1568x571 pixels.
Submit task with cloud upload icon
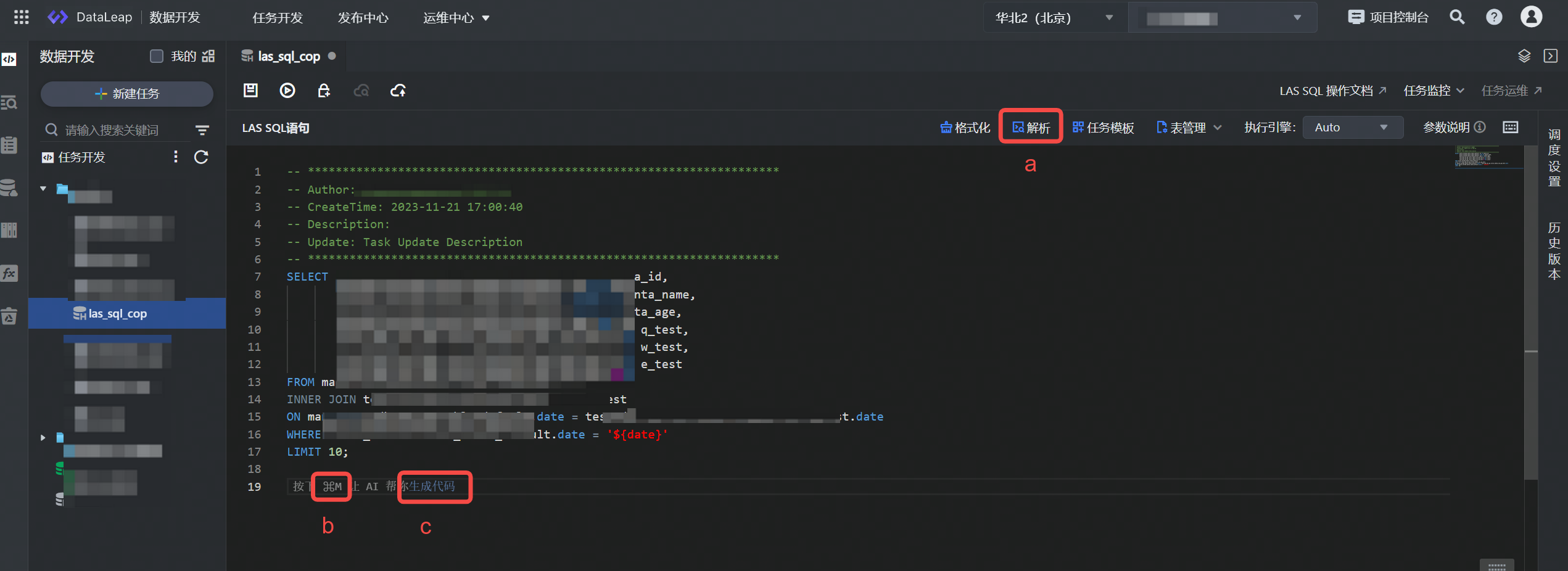coord(398,91)
